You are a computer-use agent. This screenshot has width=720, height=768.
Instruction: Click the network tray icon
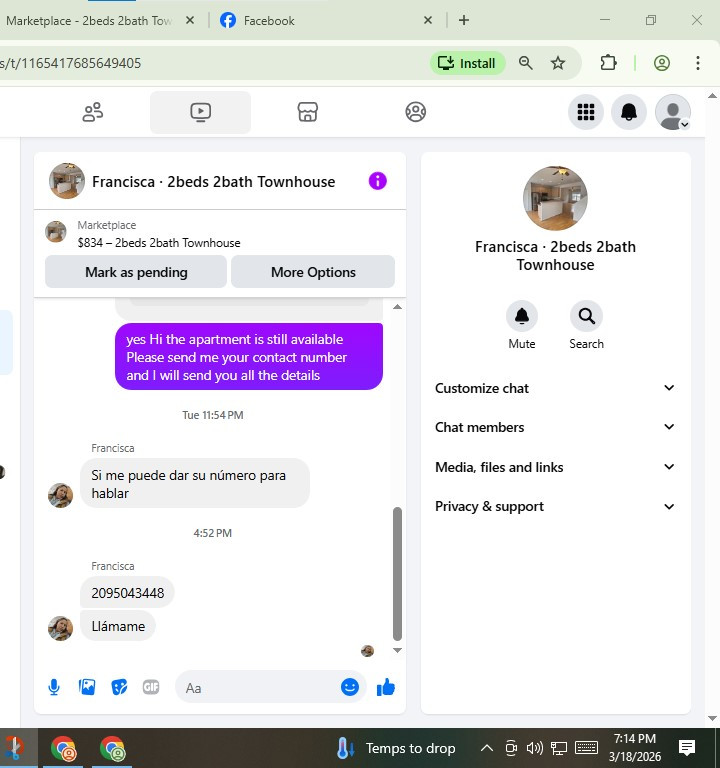559,748
